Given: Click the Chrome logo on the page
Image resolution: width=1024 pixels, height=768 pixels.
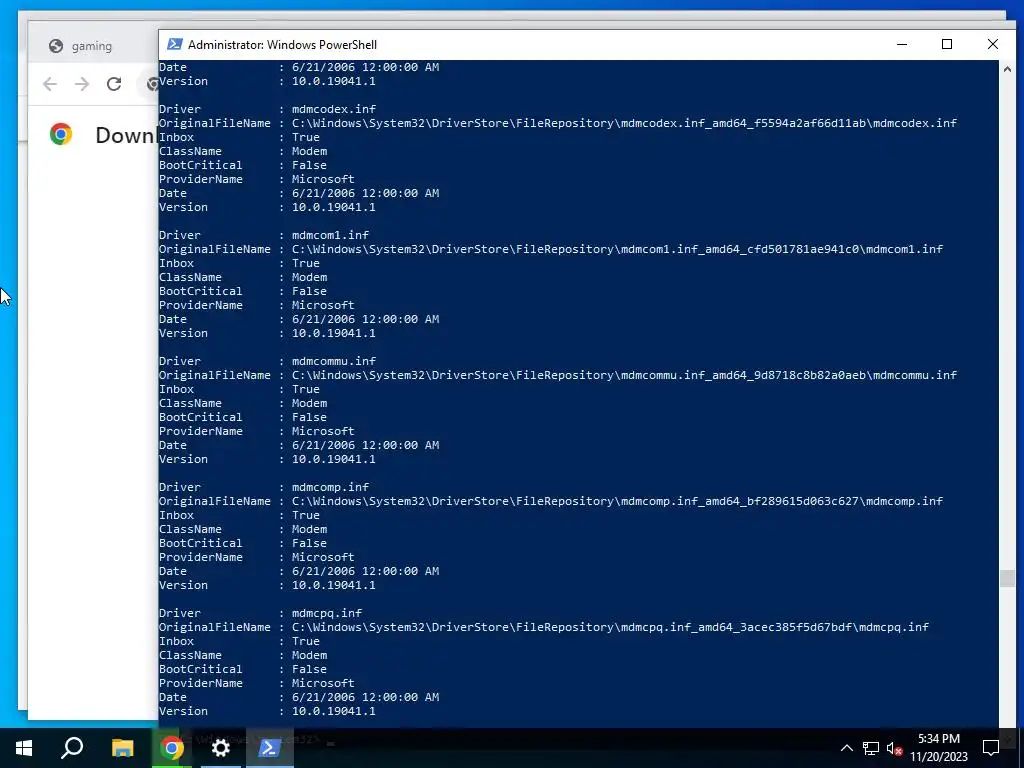Looking at the screenshot, I should [x=61, y=134].
